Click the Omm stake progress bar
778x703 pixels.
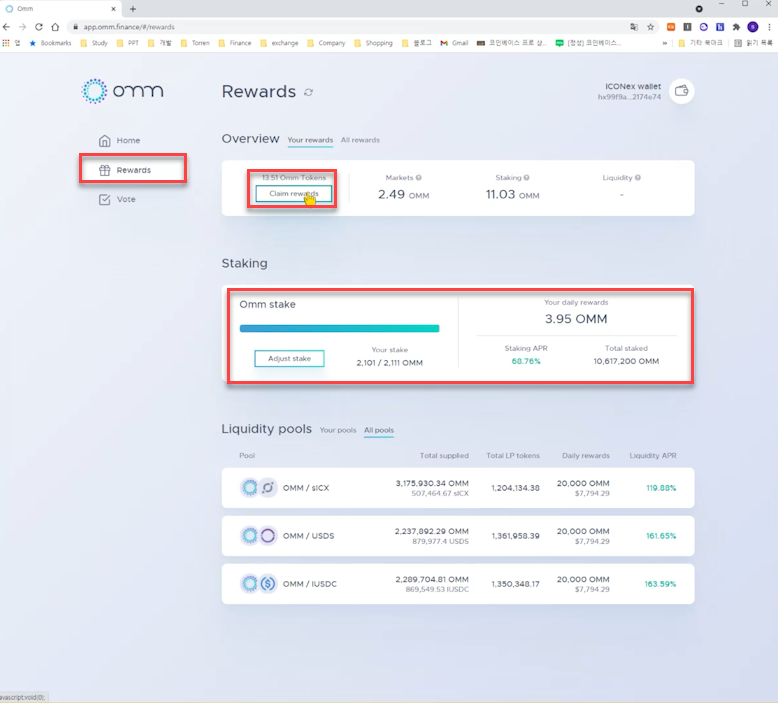tap(339, 328)
